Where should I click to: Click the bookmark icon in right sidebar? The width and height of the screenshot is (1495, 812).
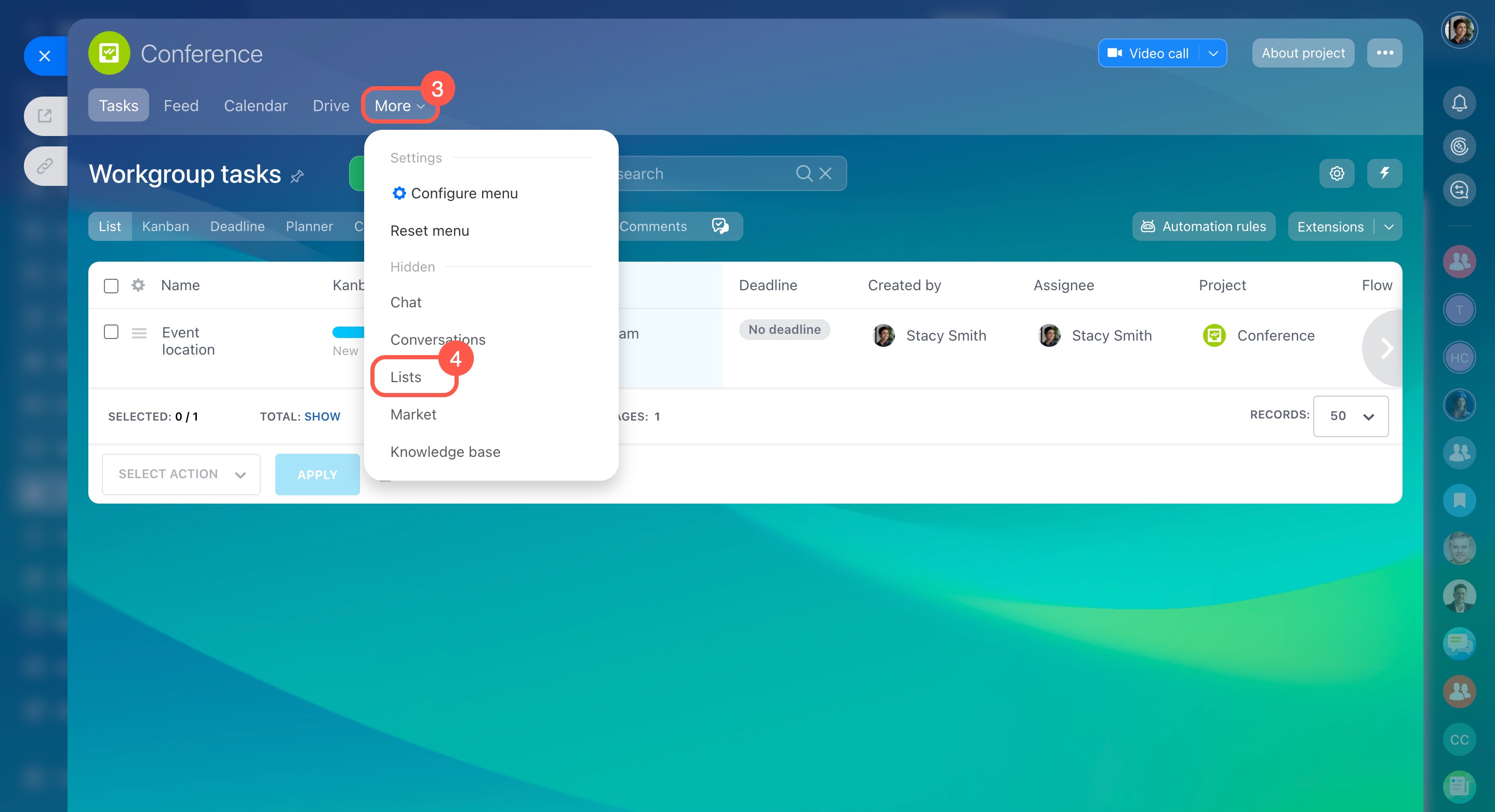[x=1459, y=500]
